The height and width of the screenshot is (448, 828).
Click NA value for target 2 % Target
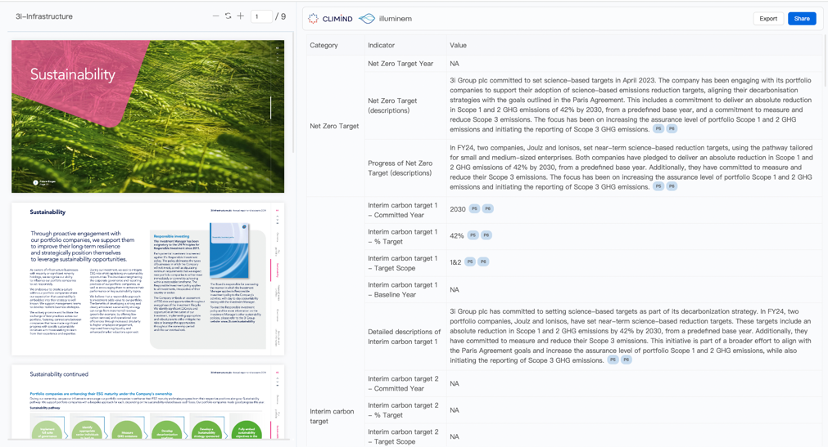tap(454, 410)
